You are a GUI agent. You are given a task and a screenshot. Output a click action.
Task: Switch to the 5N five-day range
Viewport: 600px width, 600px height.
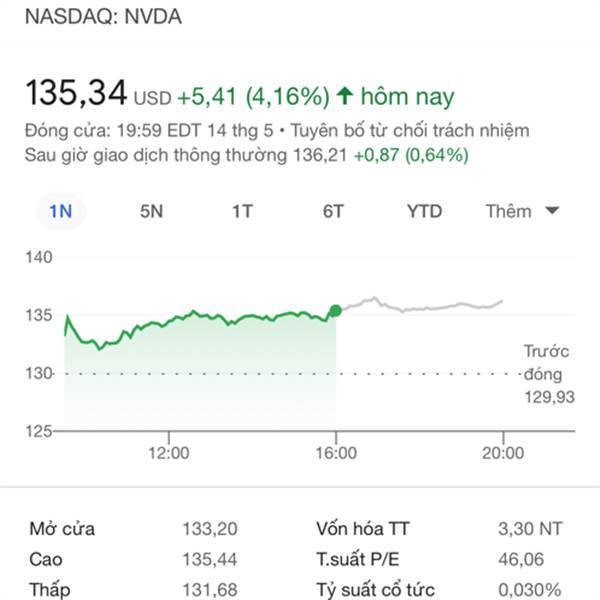pos(151,211)
